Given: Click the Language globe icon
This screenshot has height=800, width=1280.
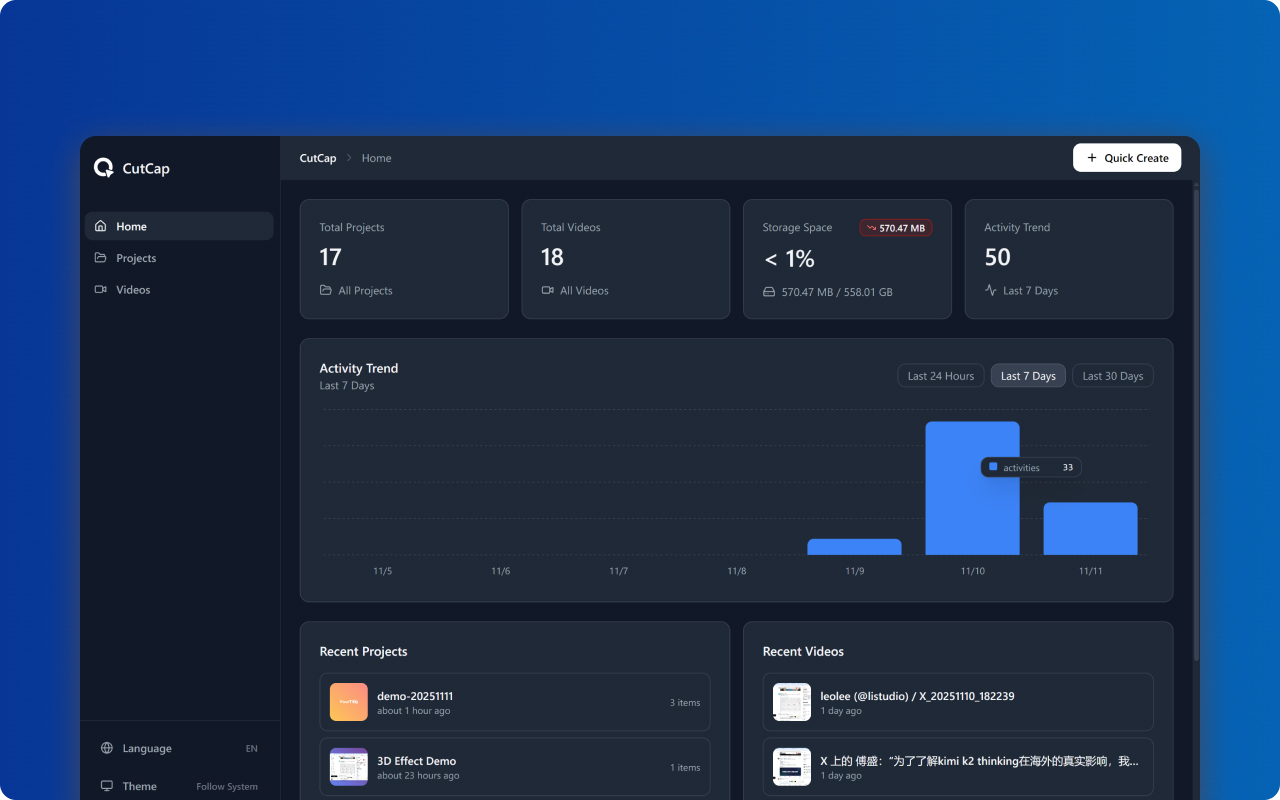Looking at the screenshot, I should pyautogui.click(x=107, y=748).
